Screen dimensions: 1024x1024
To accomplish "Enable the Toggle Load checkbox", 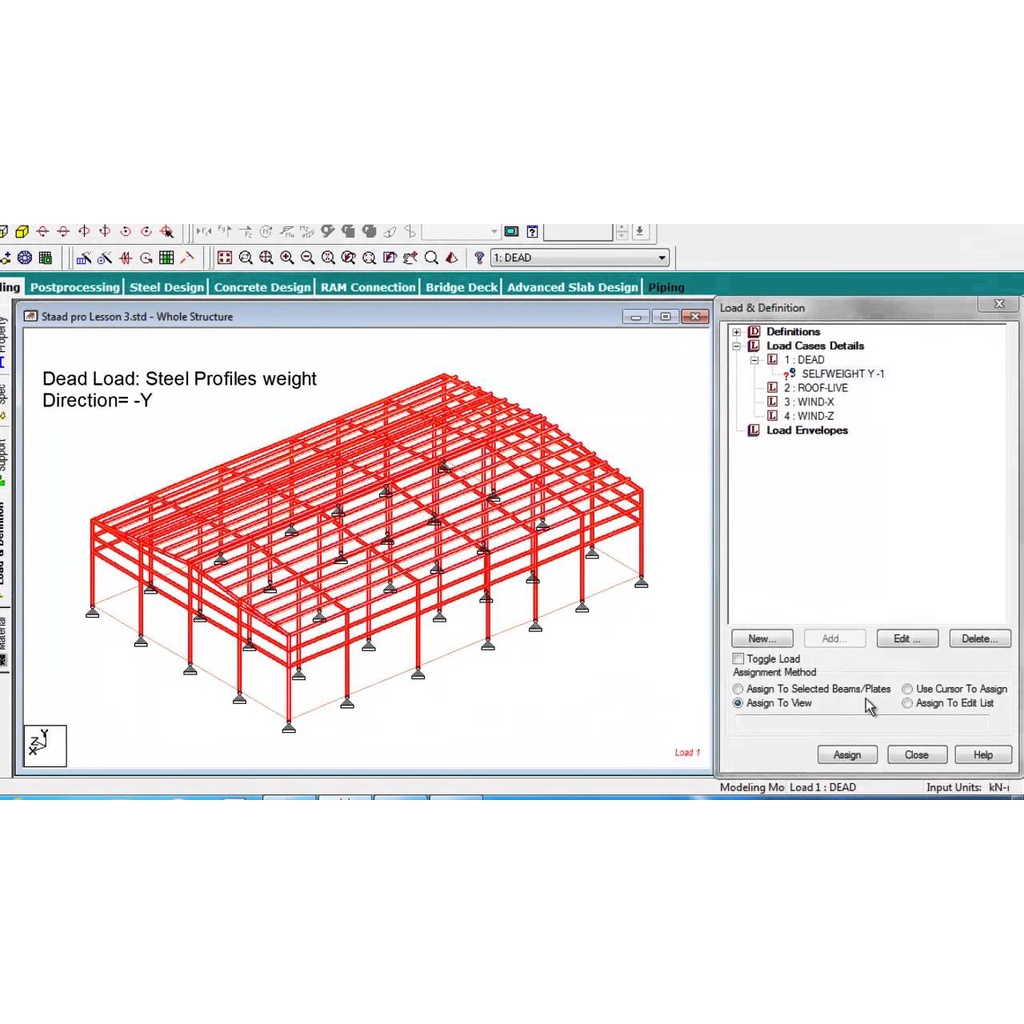I will (x=738, y=659).
